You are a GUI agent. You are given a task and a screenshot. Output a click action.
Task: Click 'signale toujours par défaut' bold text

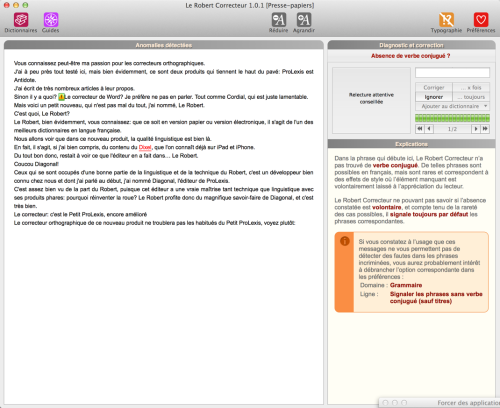pyautogui.click(x=429, y=214)
